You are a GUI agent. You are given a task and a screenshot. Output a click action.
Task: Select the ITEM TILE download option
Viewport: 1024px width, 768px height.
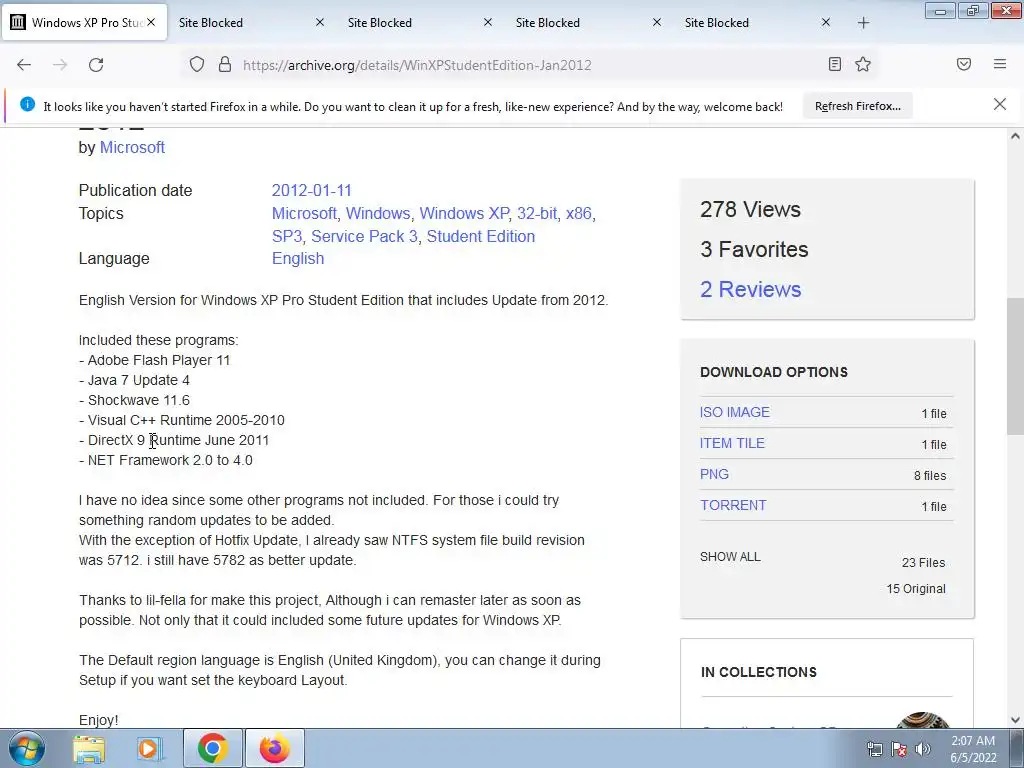coord(732,443)
